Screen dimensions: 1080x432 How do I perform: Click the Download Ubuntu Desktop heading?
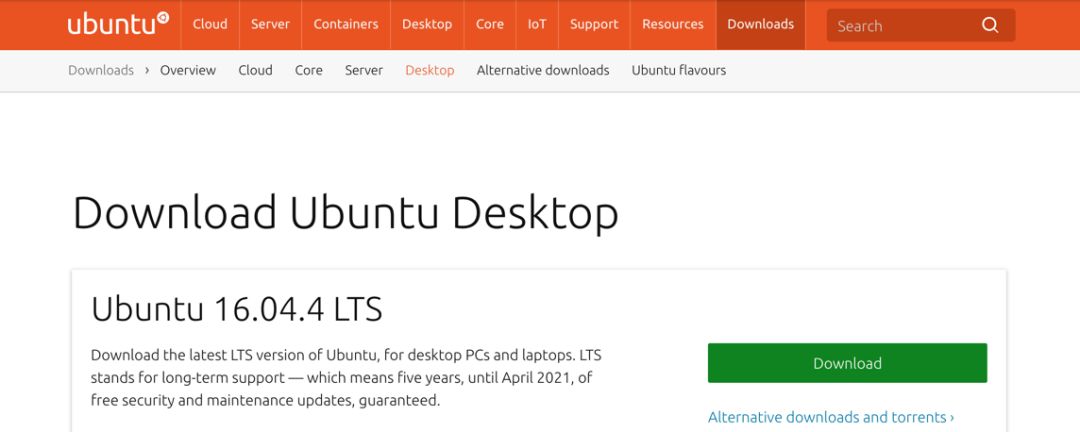345,213
